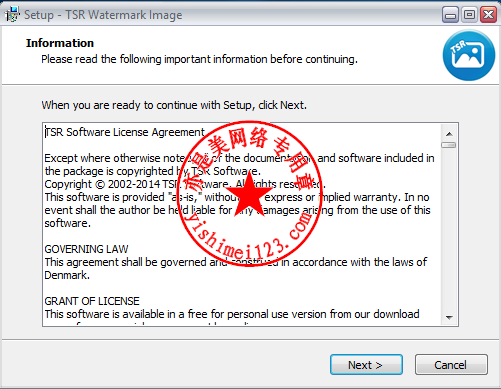The image size is (501, 389).
Task: Minimize the Setup window
Action: (451, 15)
